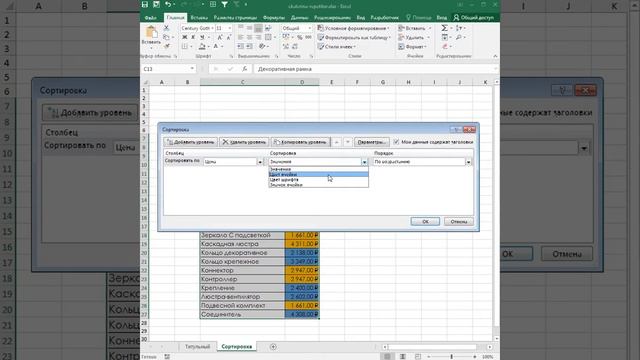
Task: Collapse the 'Сортировка' dropdown with its arrow
Action: 364,162
